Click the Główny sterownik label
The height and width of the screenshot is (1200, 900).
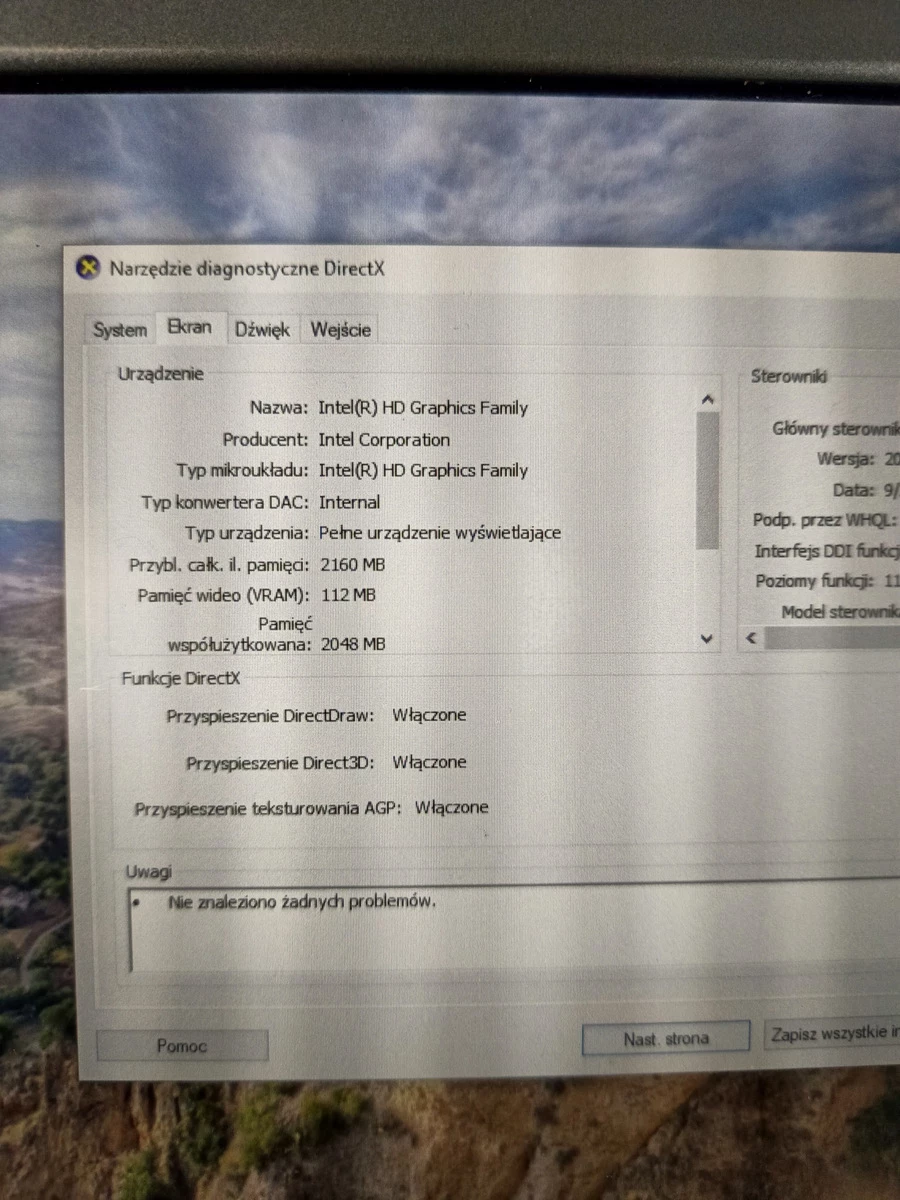pos(836,429)
